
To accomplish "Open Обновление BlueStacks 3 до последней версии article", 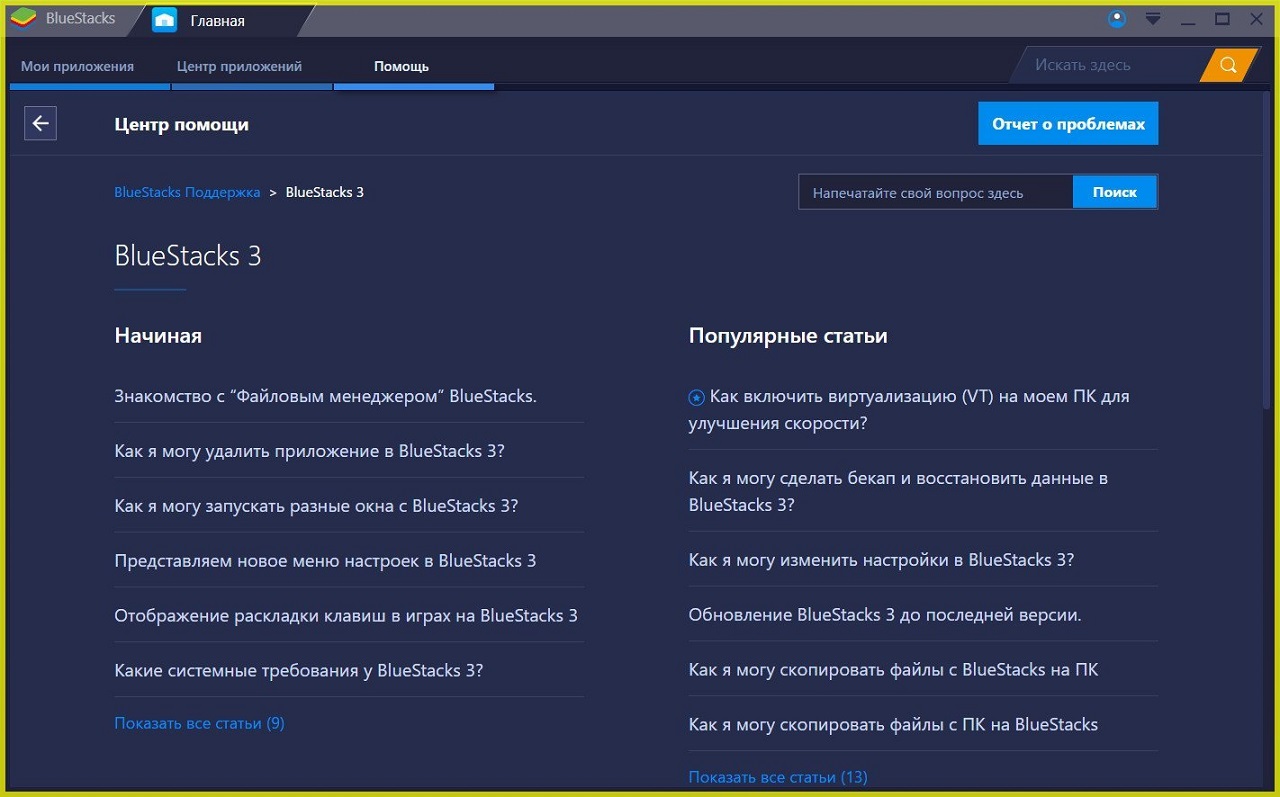I will tap(884, 615).
